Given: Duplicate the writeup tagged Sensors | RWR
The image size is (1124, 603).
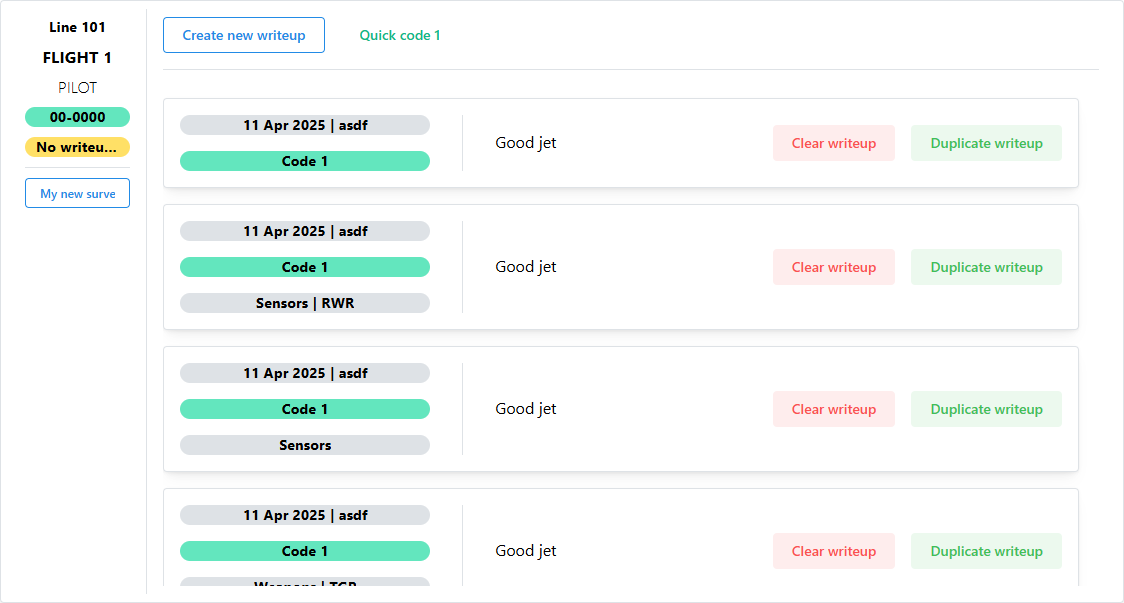Looking at the screenshot, I should click(x=986, y=267).
